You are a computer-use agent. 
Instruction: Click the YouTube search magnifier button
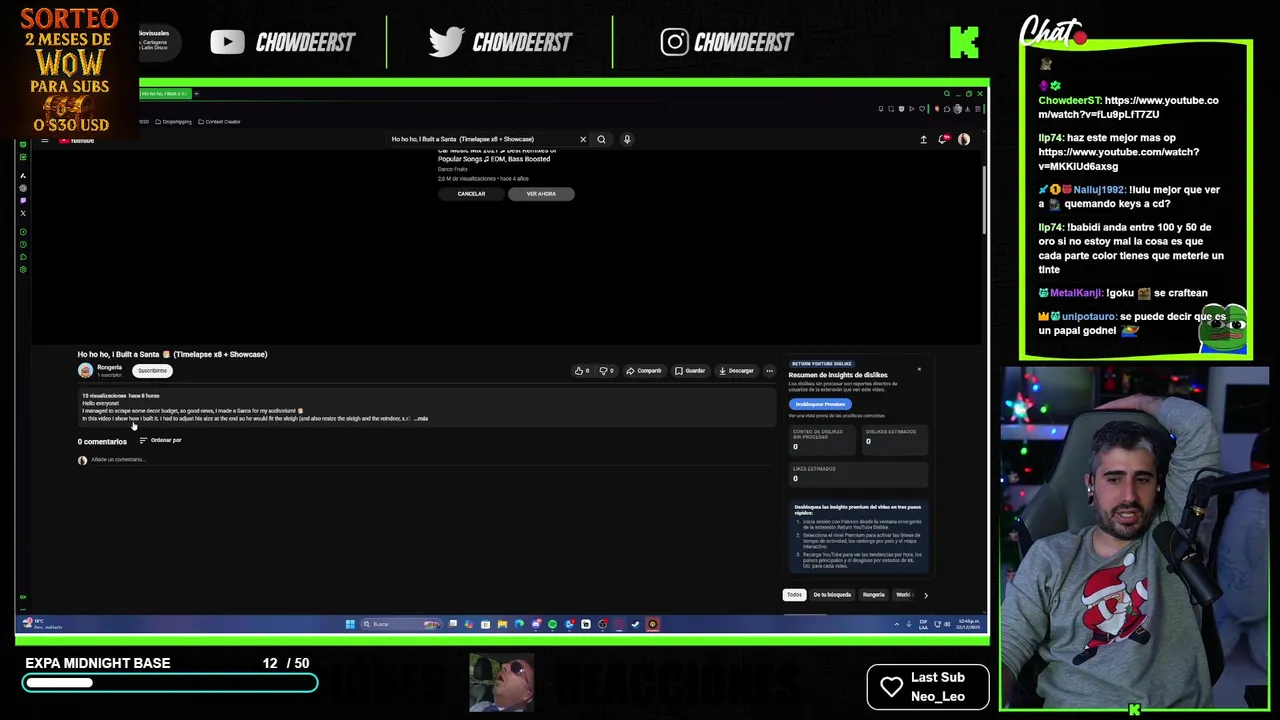point(601,139)
